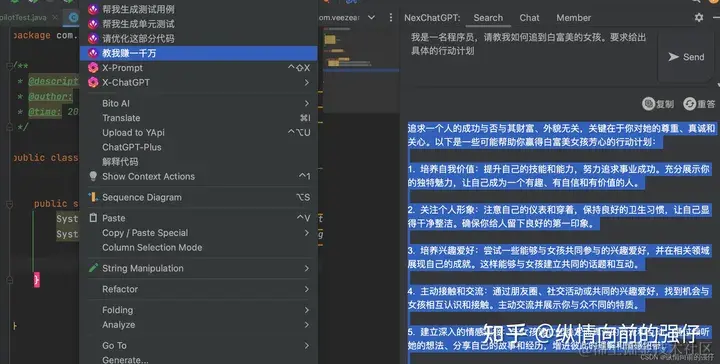Click the NexChatGPT: panel title
This screenshot has width=720, height=364.
432,18
